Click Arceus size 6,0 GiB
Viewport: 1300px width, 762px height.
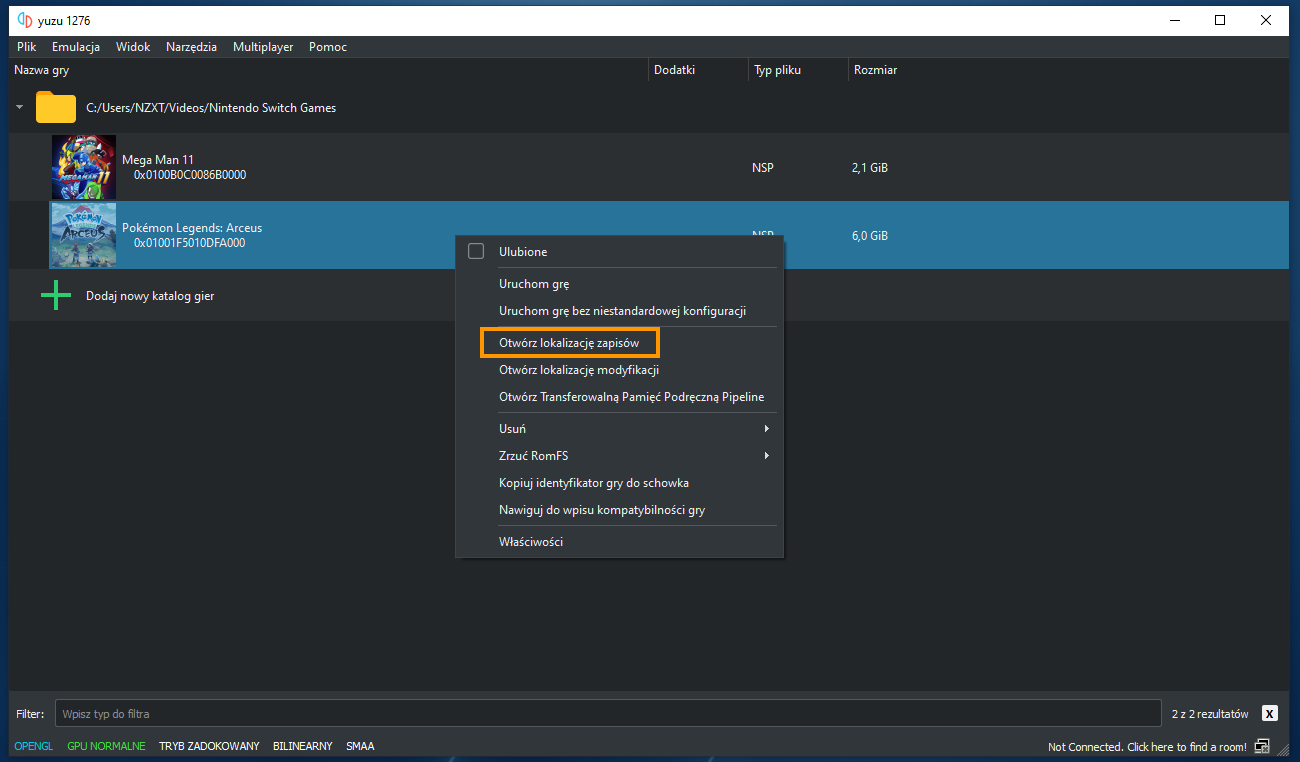[x=870, y=236]
